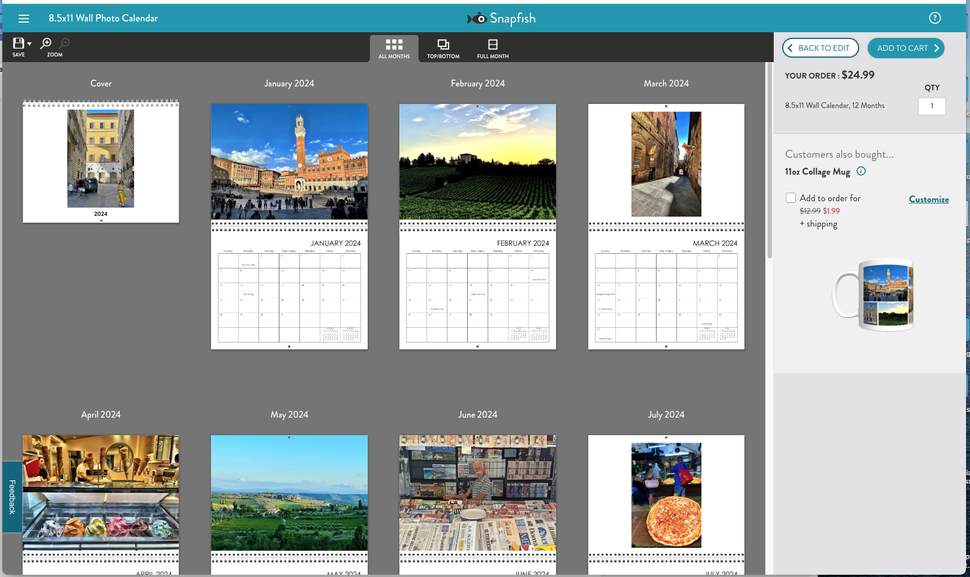Click the Back to Edit button
Screen dimensions: 970x577
click(x=820, y=47)
